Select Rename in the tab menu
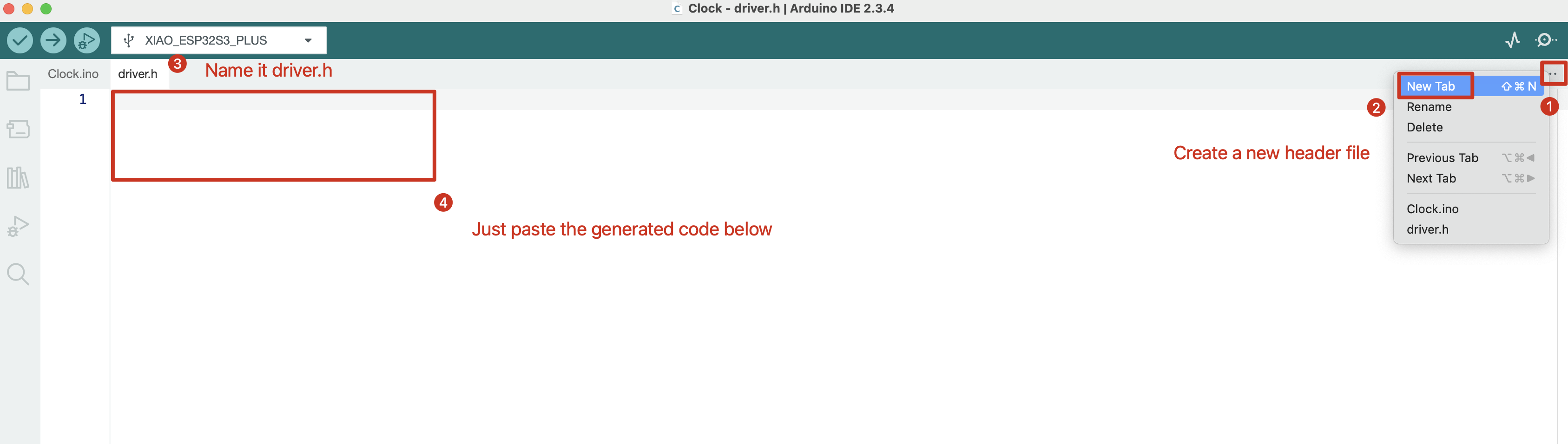This screenshot has width=1568, height=444. [x=1429, y=107]
